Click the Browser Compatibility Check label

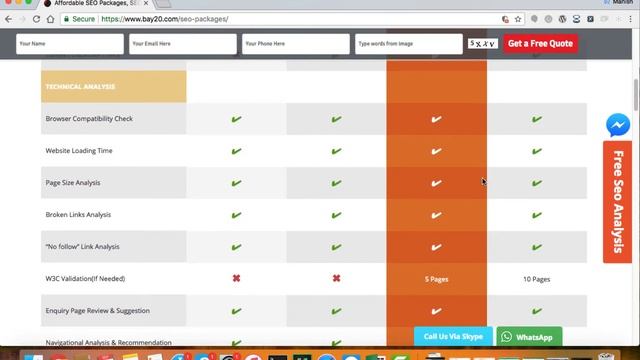click(89, 119)
